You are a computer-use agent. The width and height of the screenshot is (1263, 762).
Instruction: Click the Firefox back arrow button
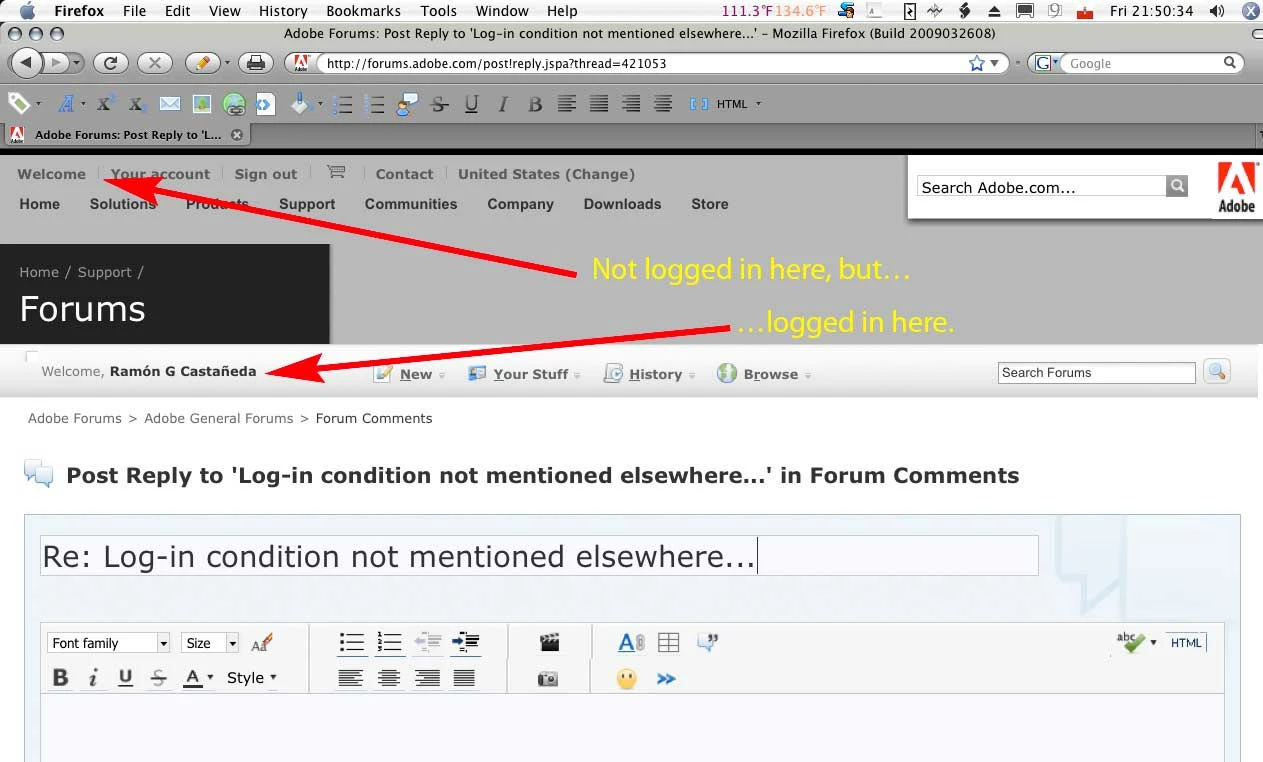pyautogui.click(x=26, y=63)
